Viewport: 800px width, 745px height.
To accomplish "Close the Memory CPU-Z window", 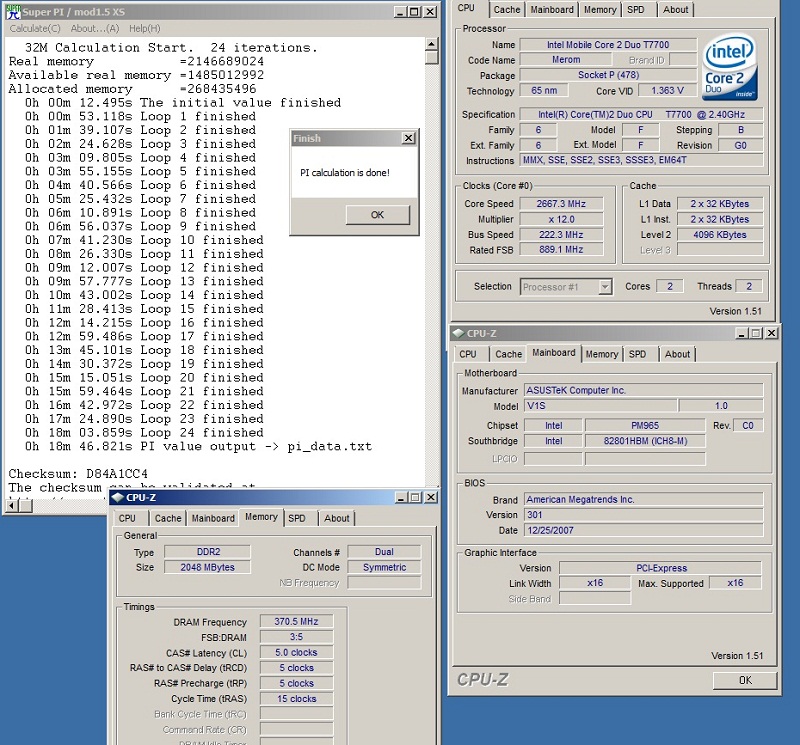I will tap(431, 498).
